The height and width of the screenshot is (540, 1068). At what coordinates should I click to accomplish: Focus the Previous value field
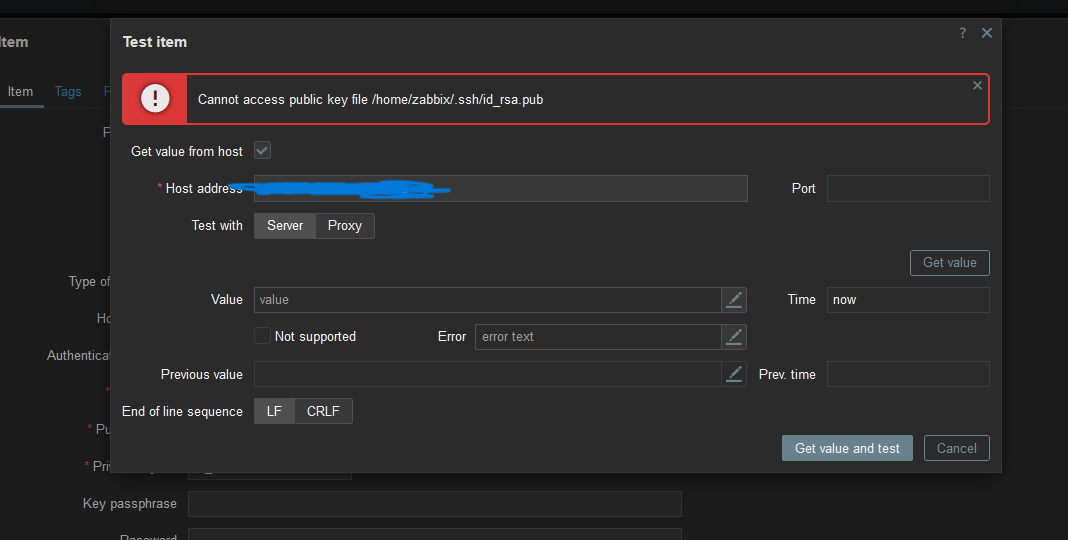488,374
